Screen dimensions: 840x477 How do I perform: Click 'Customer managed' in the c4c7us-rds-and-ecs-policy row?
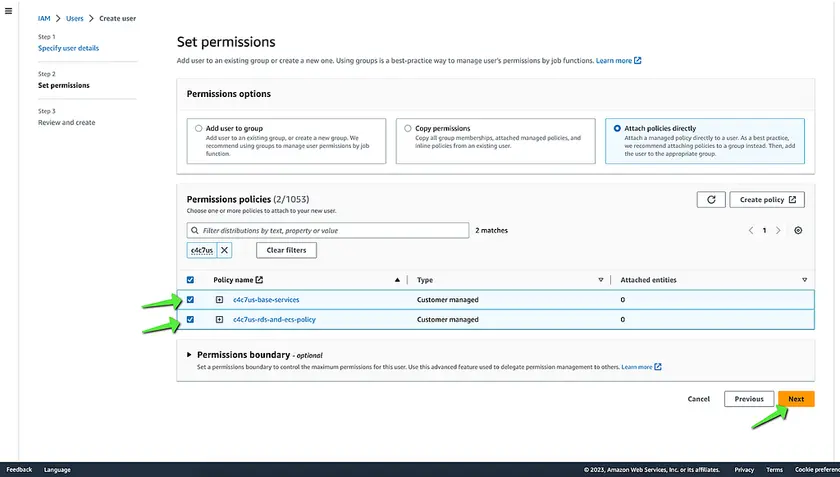pyautogui.click(x=447, y=319)
